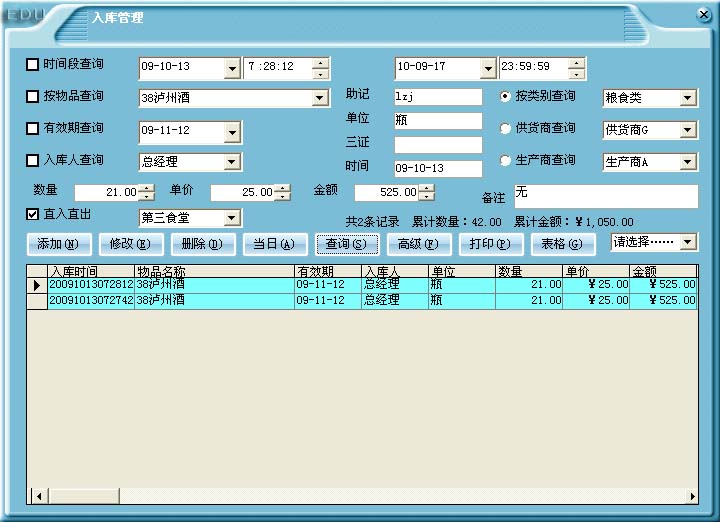Viewport: 720px width, 522px height.
Task: Select the second record's row header
Action: [37, 301]
